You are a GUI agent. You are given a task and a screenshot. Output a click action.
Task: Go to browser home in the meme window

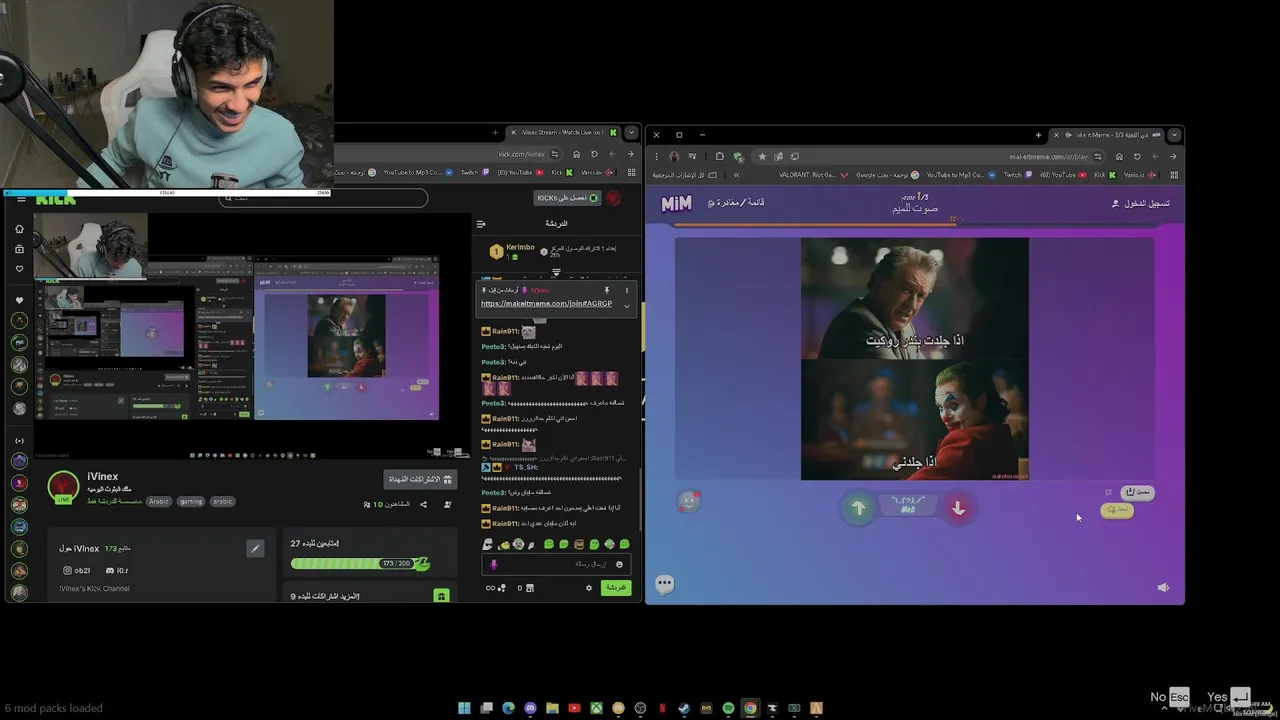click(1119, 156)
